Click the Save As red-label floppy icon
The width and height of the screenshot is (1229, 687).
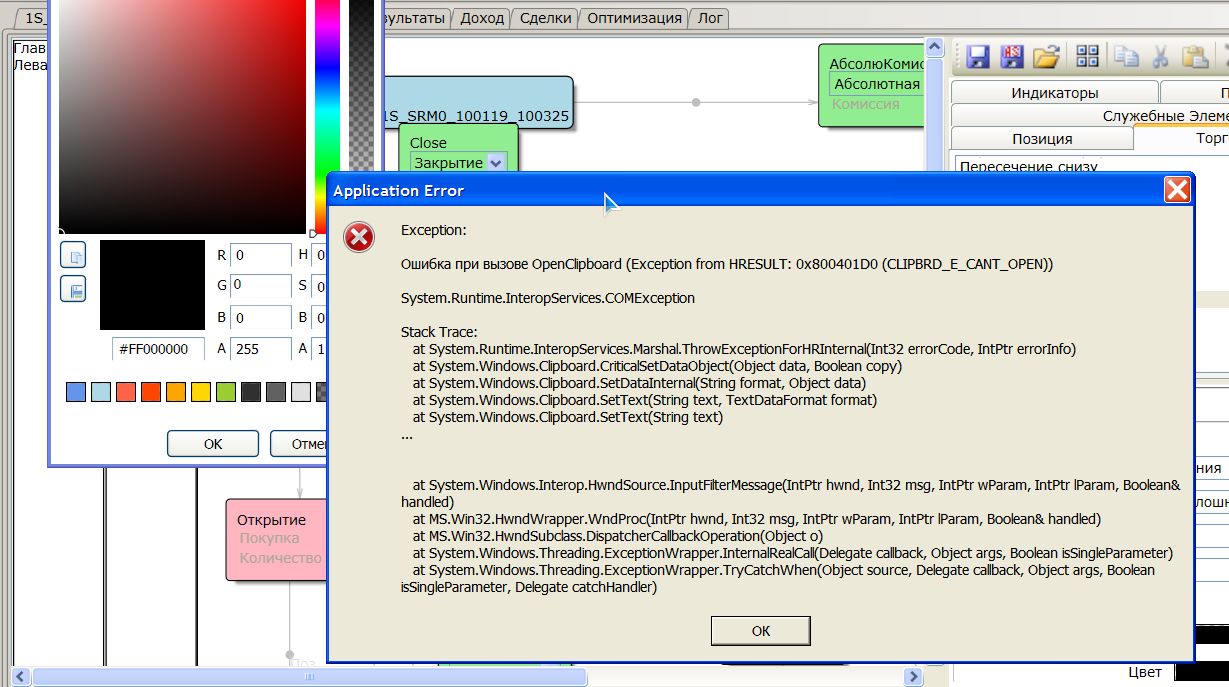tap(1012, 56)
